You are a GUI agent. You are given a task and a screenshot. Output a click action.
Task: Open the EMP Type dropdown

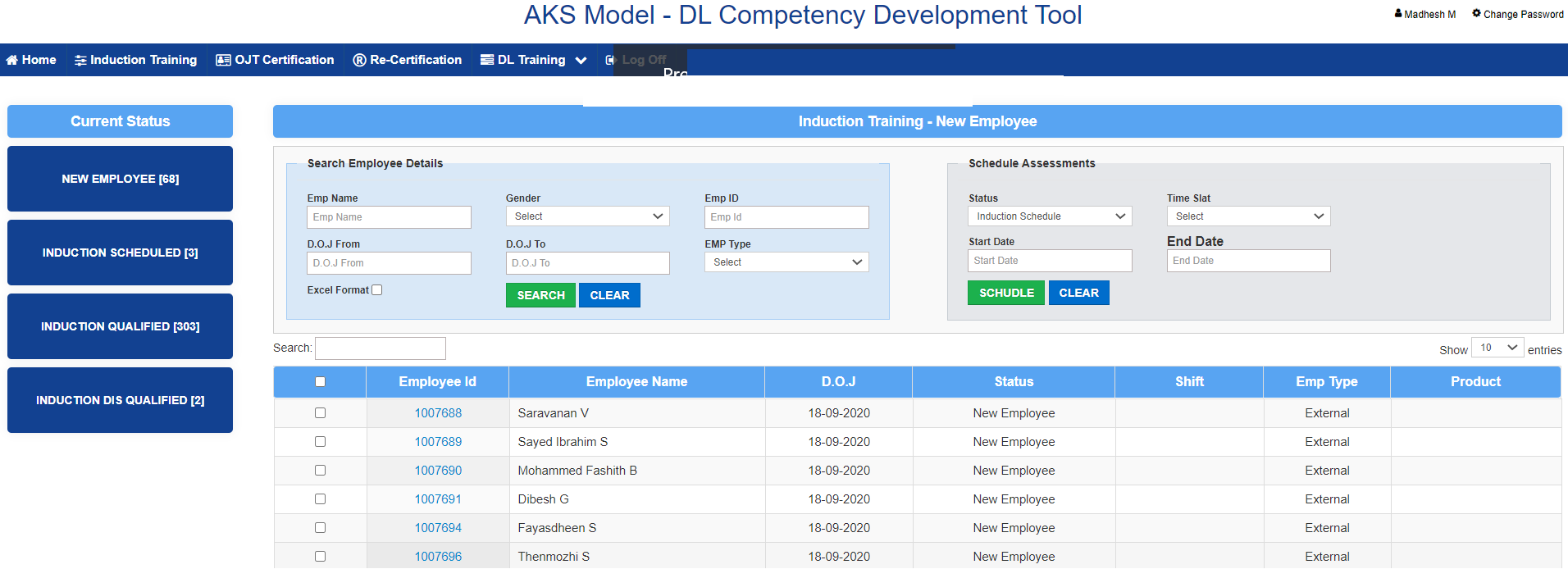[x=786, y=262]
